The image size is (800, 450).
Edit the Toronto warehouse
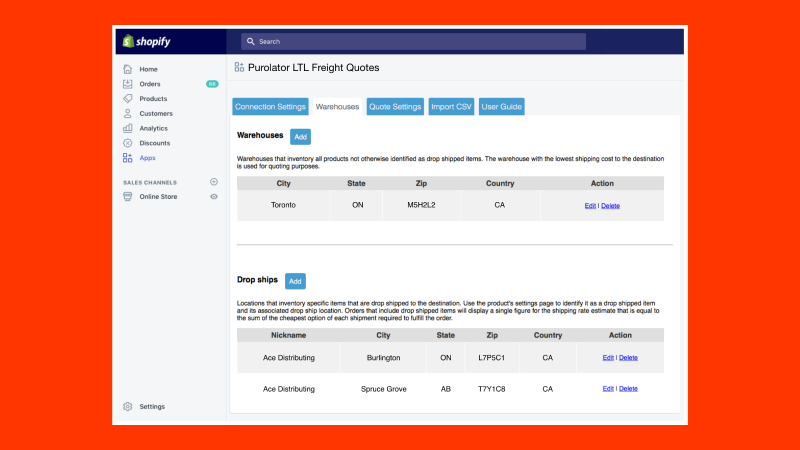(590, 206)
